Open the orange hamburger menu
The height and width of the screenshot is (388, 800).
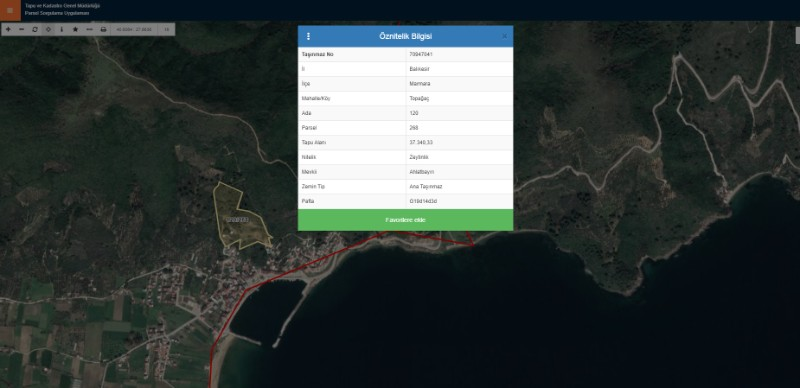(x=10, y=10)
